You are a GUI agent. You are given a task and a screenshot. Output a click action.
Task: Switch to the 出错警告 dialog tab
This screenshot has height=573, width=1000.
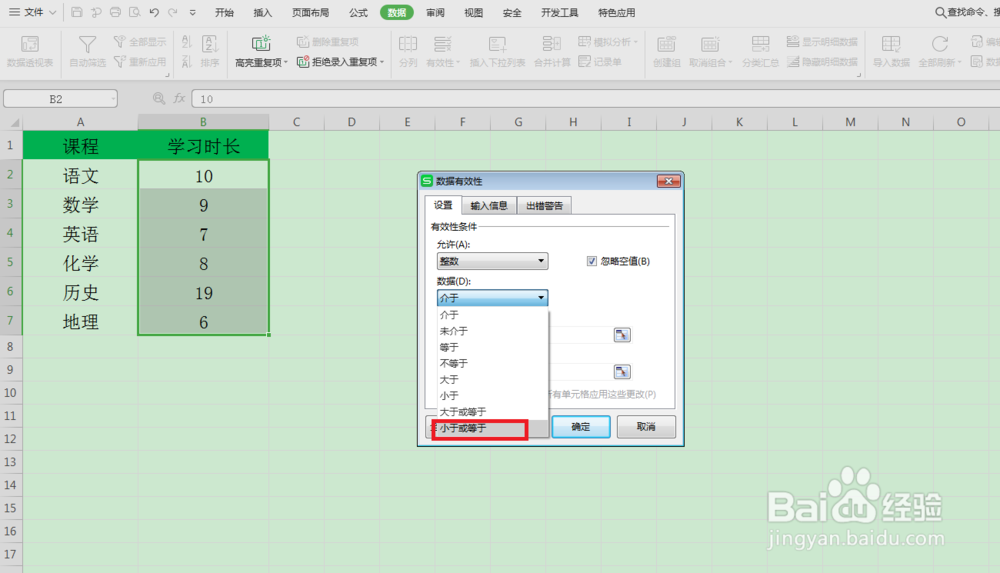(545, 205)
